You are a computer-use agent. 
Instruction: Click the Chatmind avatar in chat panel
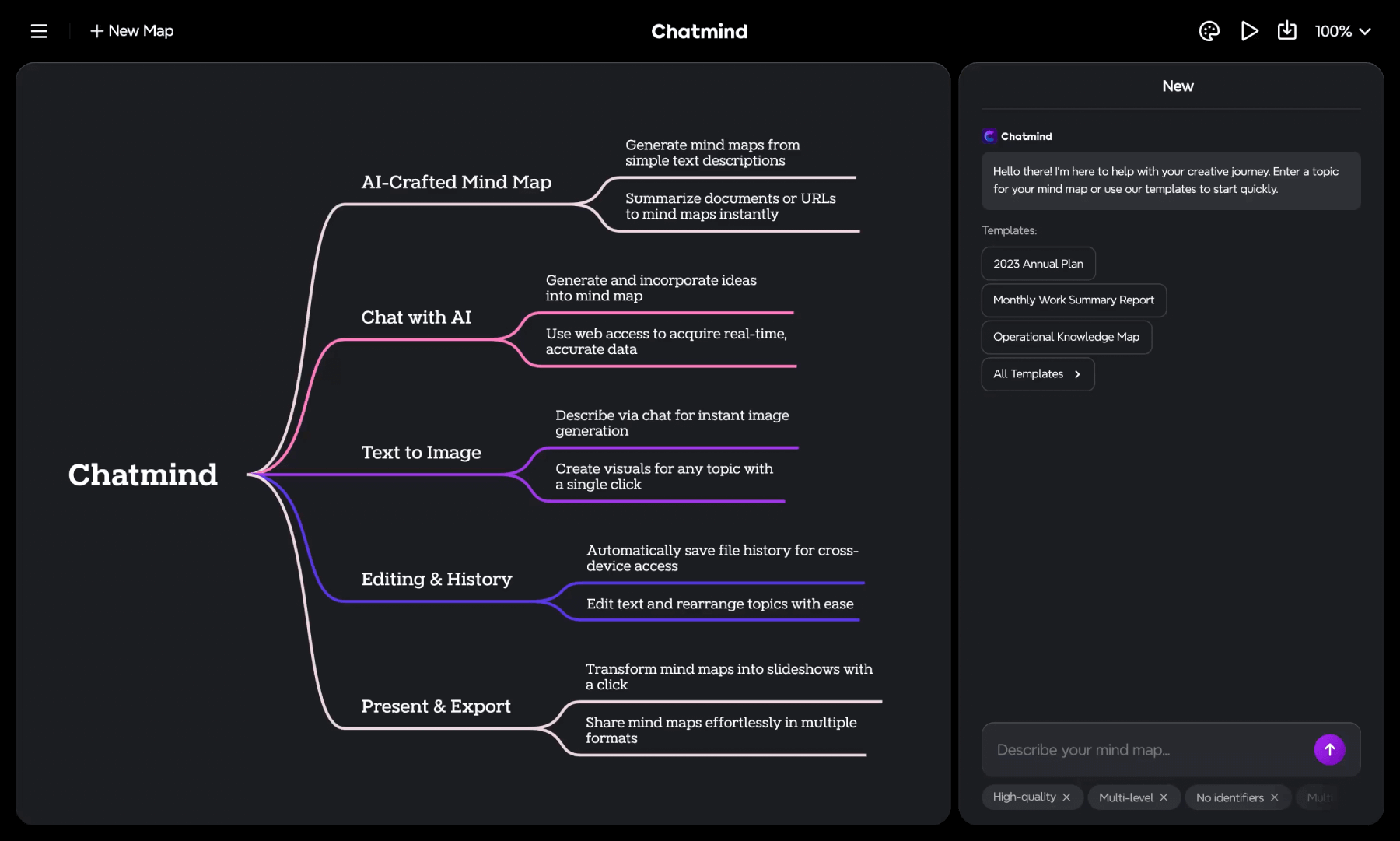coord(989,136)
